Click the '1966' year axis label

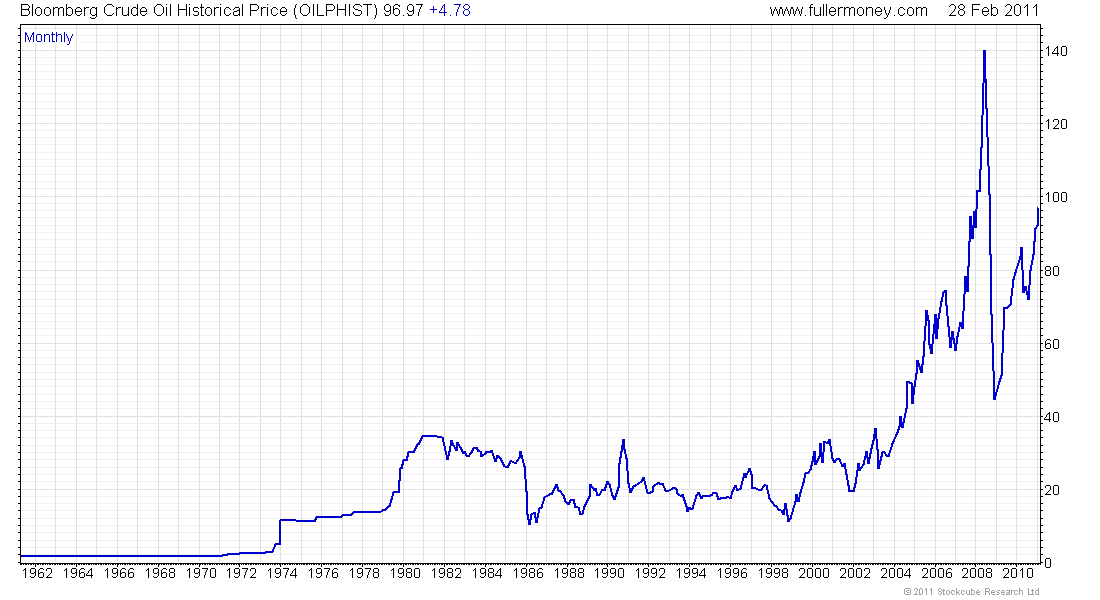click(x=119, y=573)
